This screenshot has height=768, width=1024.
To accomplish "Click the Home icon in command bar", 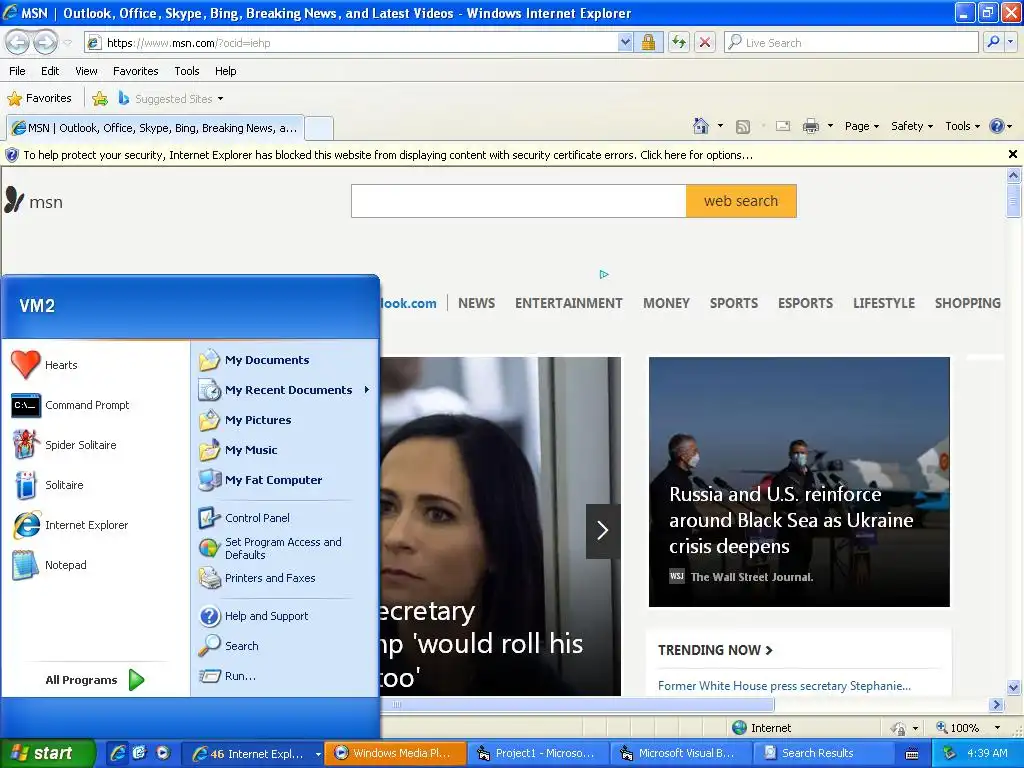I will click(x=701, y=126).
